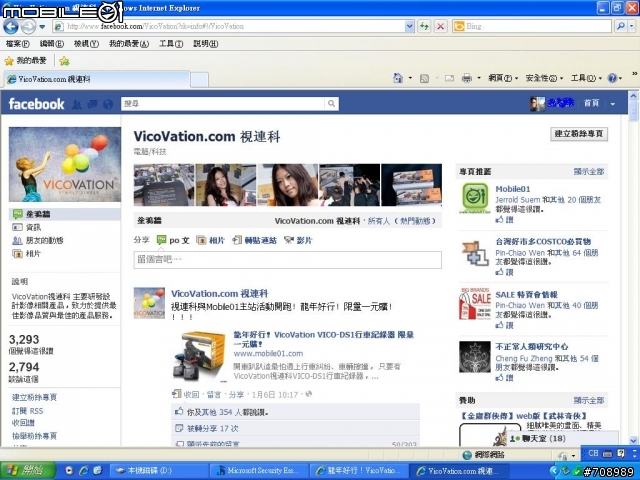Image resolution: width=640 pixels, height=480 pixels.
Task: Open the first photo in the photo strip
Action: [164, 185]
